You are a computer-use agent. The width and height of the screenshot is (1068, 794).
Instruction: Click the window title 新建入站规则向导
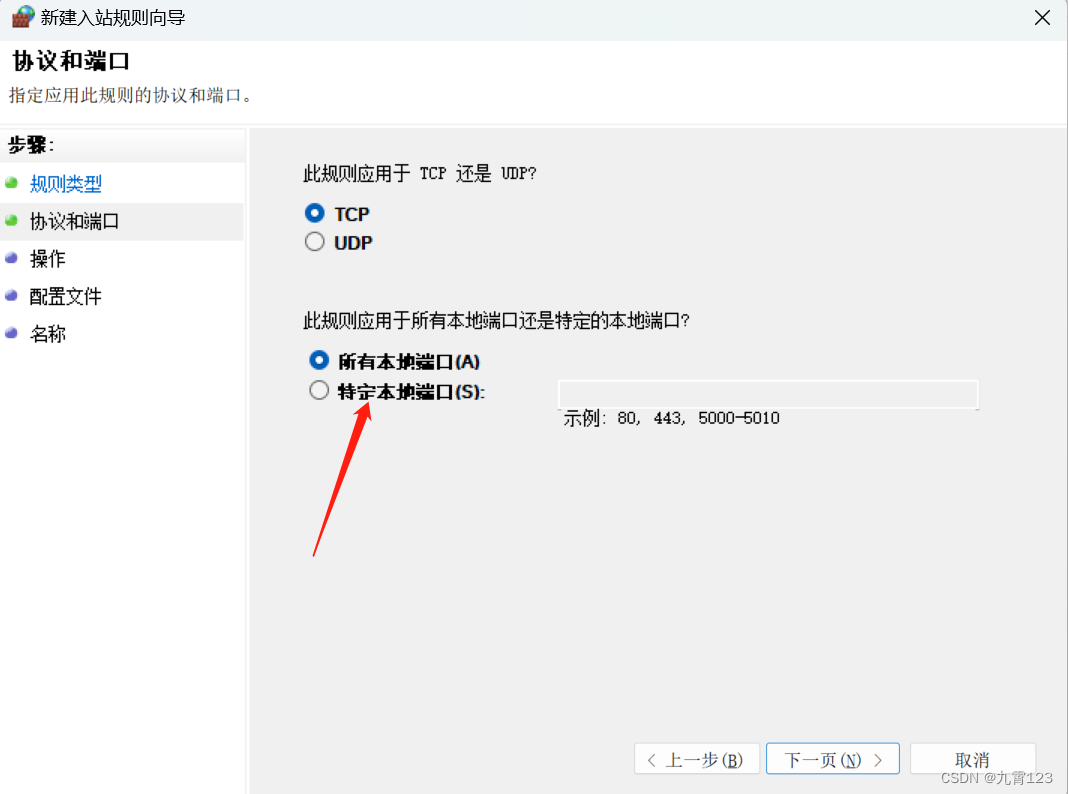click(x=113, y=18)
